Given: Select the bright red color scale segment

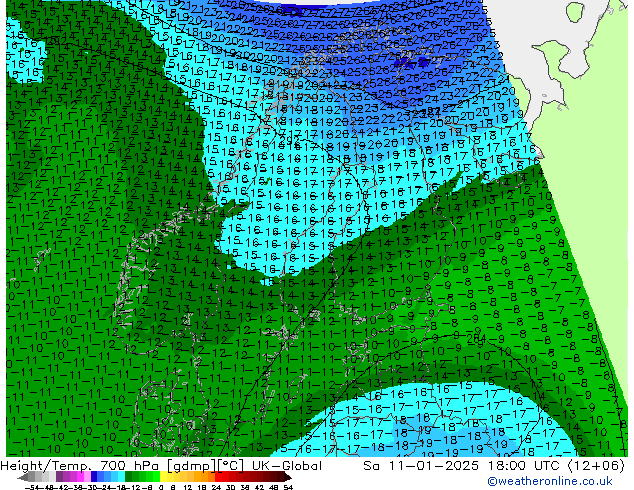Looking at the screenshot, I should click(x=218, y=477).
